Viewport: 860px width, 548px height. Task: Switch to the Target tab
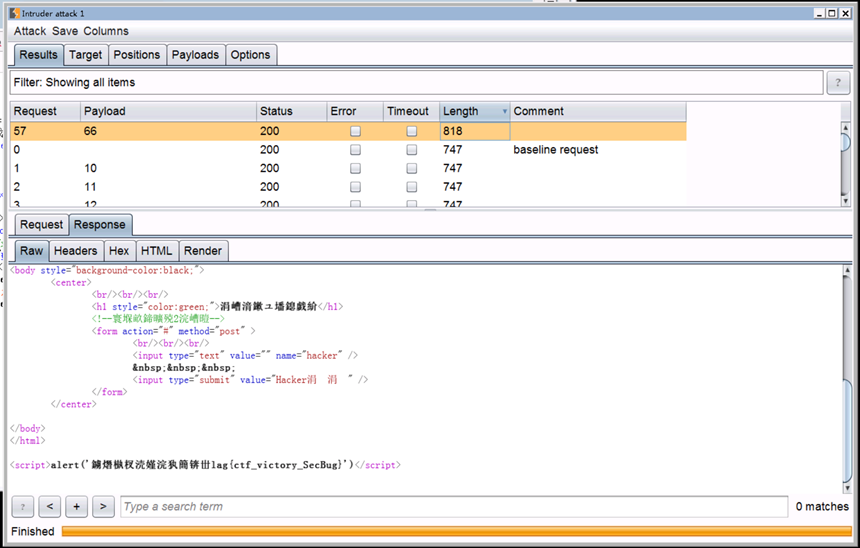[x=86, y=55]
